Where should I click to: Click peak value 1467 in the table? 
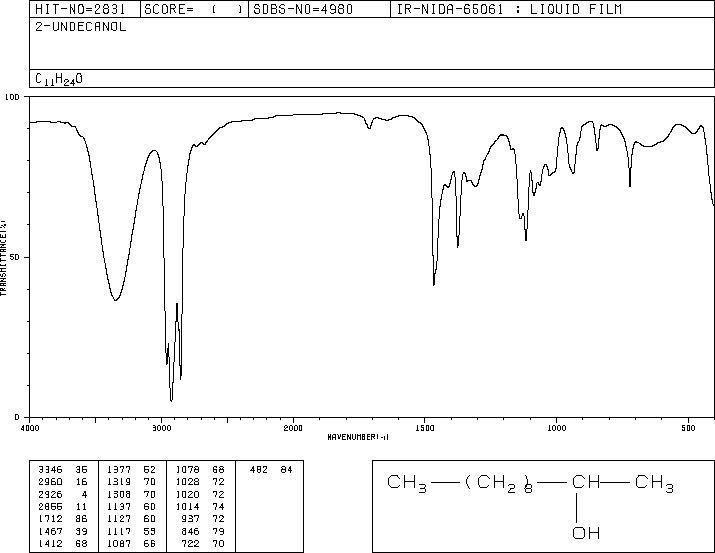coord(50,532)
